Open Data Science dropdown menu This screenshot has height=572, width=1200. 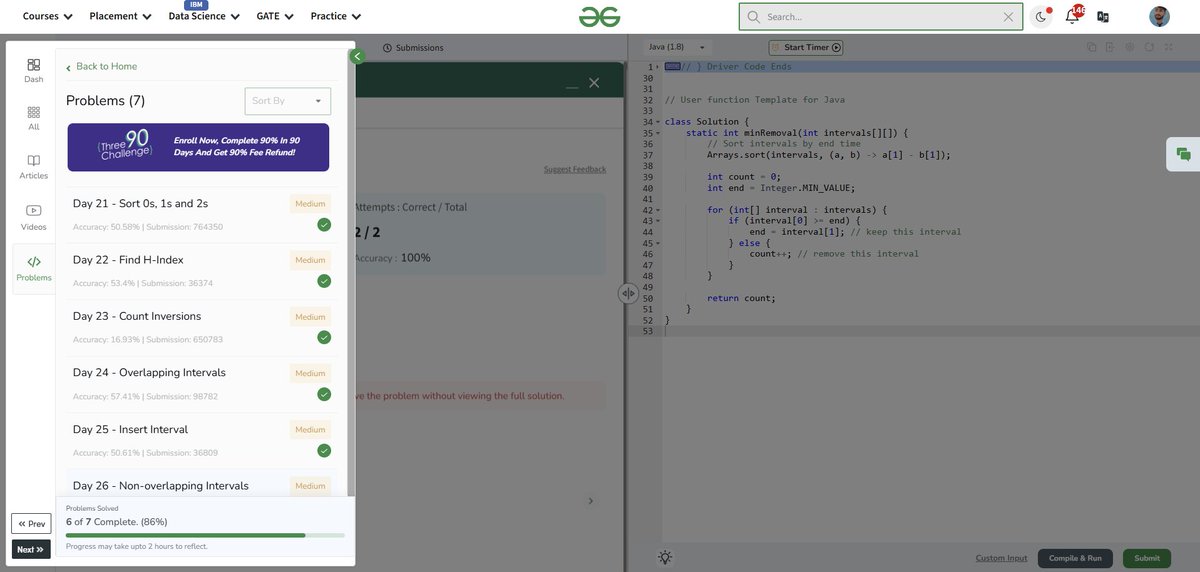[x=204, y=16]
